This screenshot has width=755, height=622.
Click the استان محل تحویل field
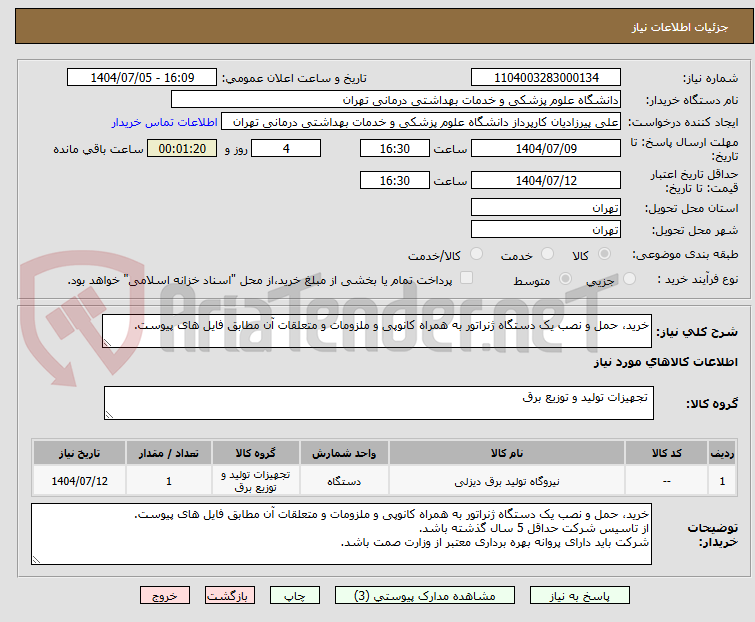546,208
